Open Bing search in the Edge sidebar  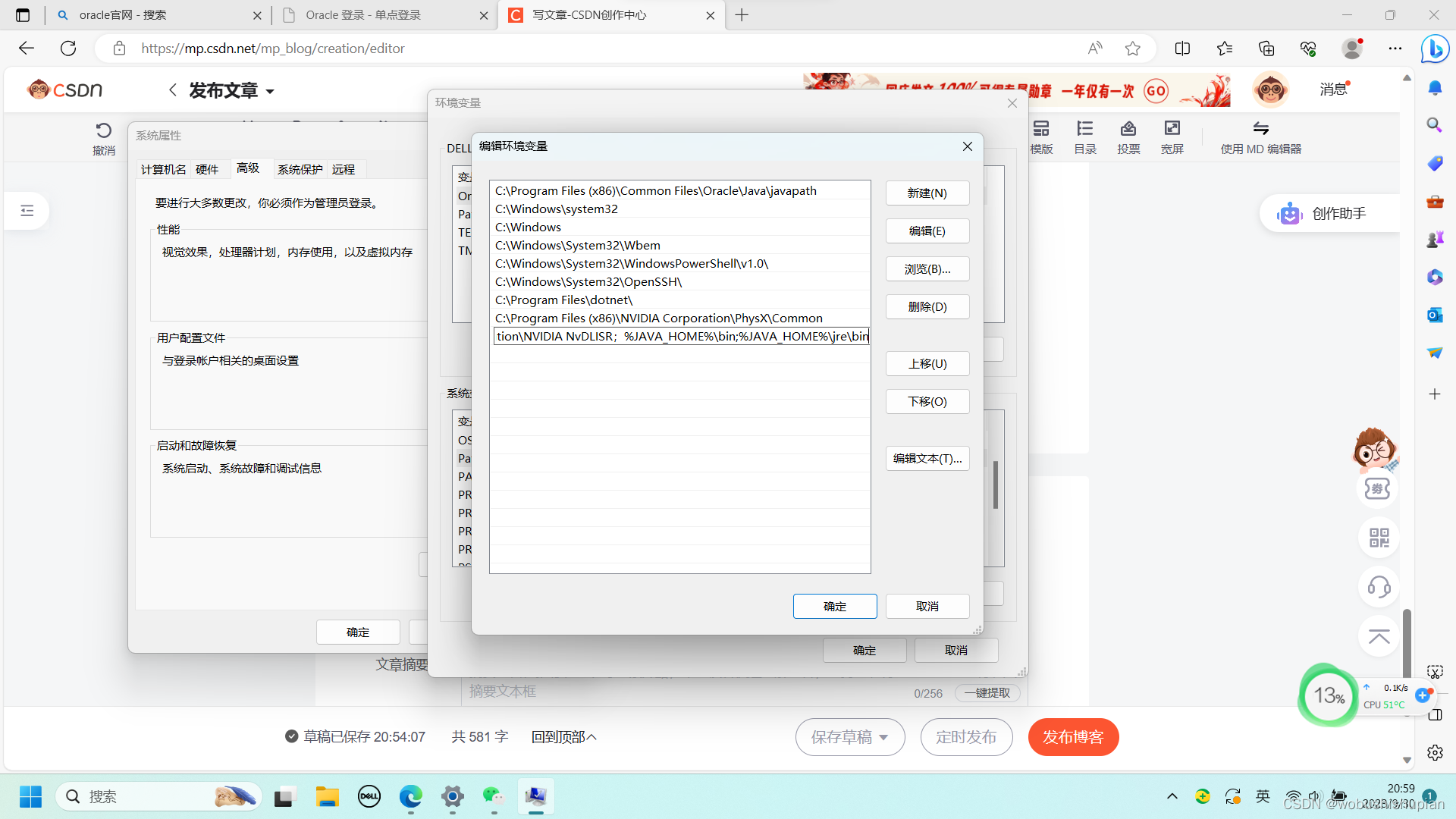coord(1434,124)
